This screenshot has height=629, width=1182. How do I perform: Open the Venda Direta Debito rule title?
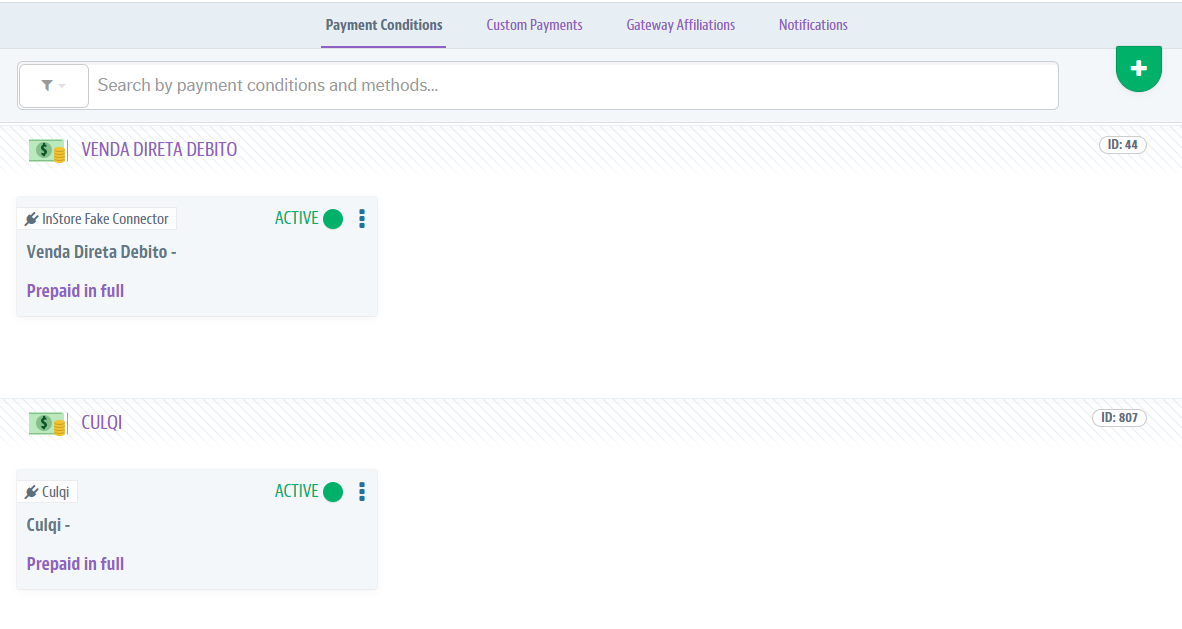101,252
